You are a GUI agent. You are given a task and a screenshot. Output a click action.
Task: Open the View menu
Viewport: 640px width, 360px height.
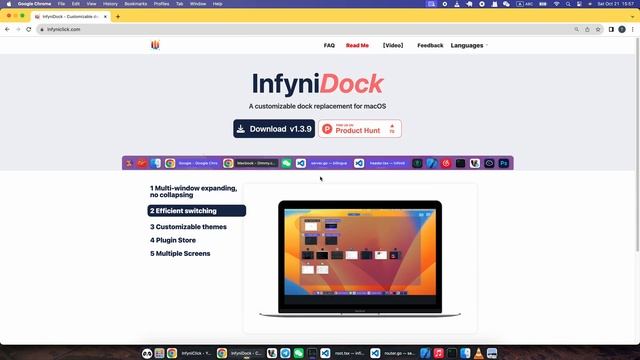[91, 4]
